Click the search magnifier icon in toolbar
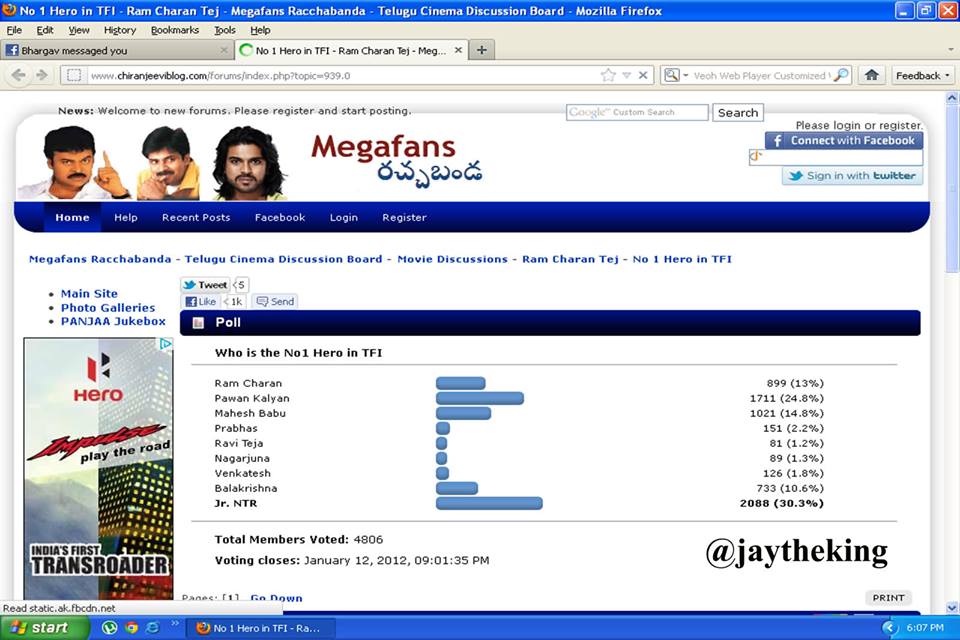The height and width of the screenshot is (640, 960). (841, 75)
